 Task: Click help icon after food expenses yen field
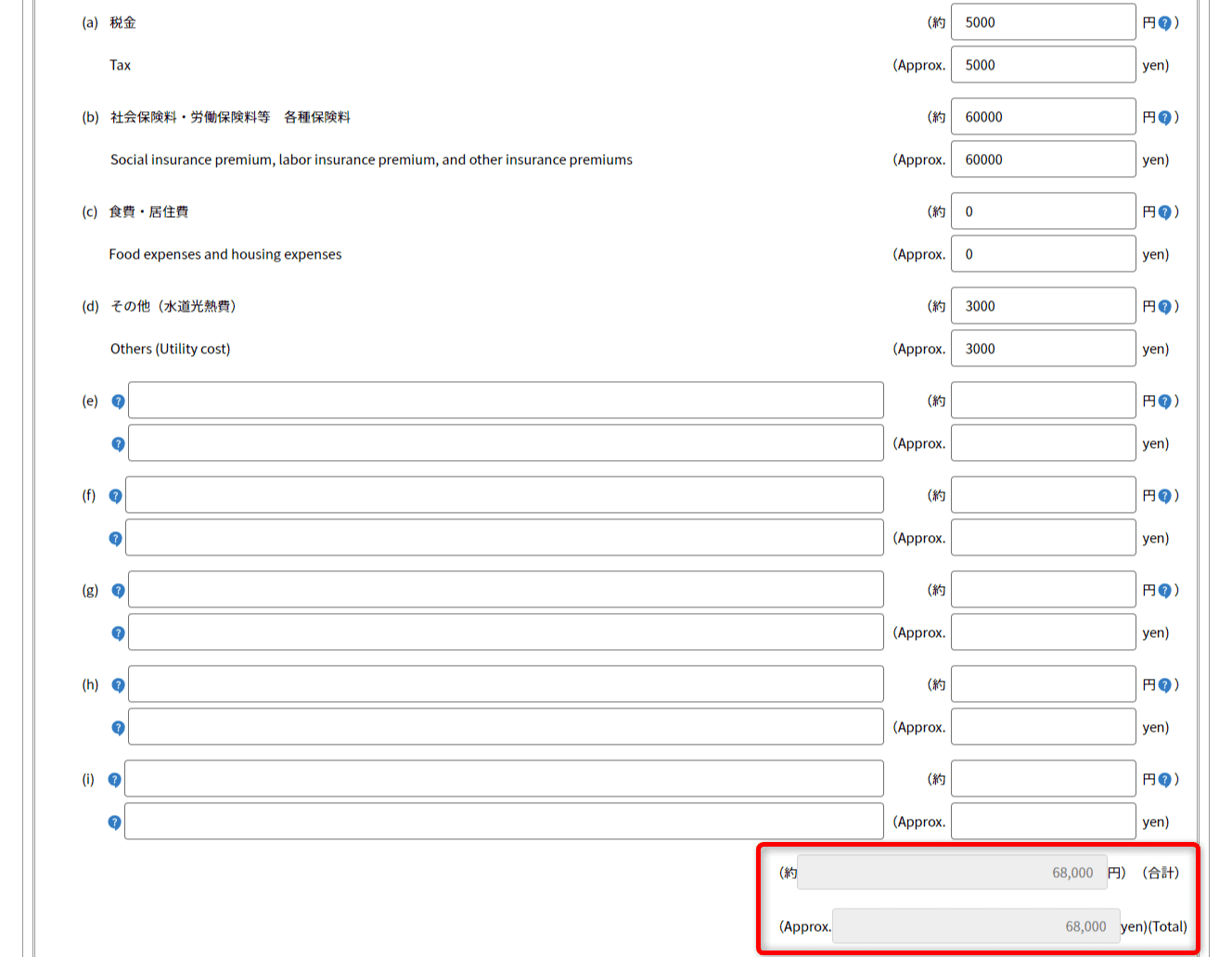pyautogui.click(x=1164, y=212)
